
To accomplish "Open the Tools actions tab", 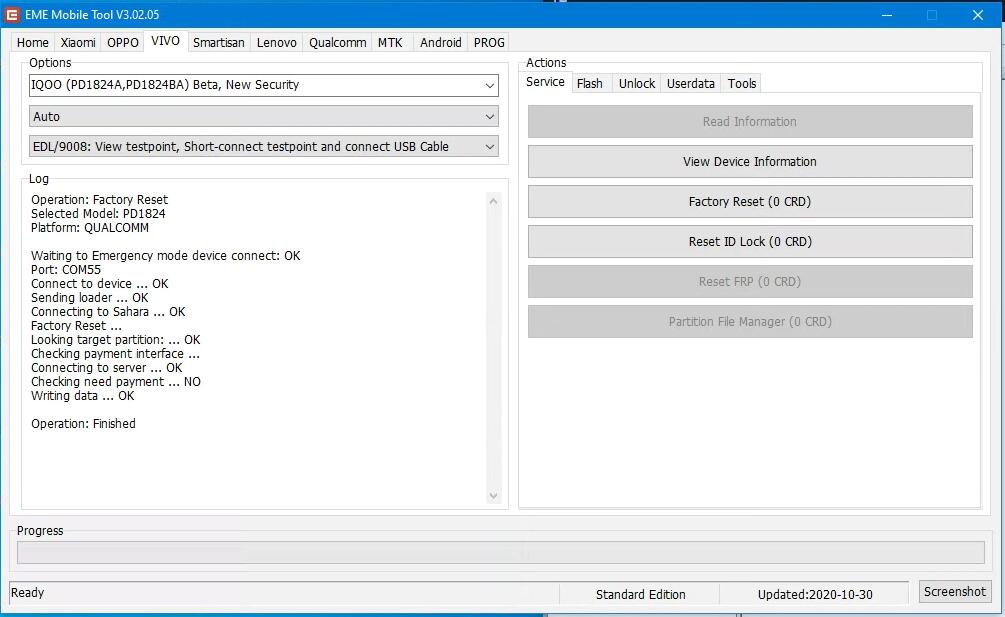I will point(742,83).
